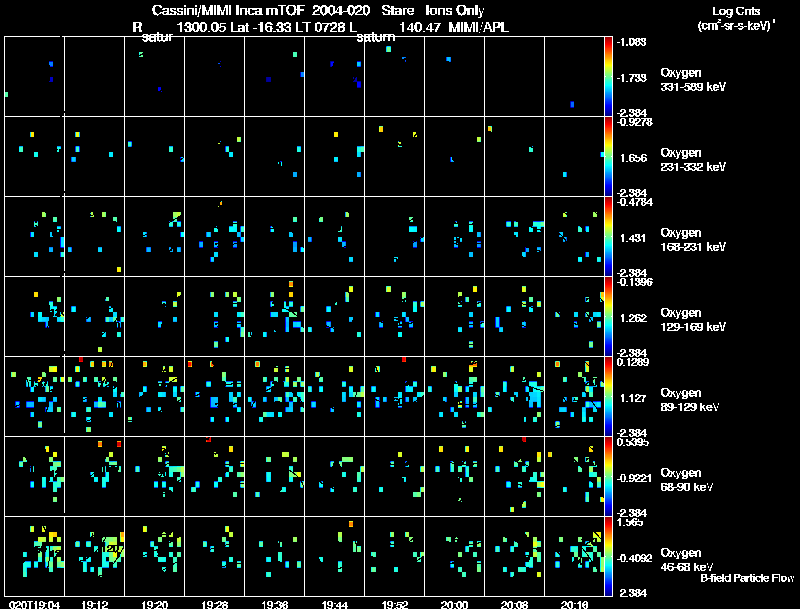Viewport: 800px width, 609px height.
Task: Click the Oxygen 331-589 keV color bar
Action: point(608,77)
